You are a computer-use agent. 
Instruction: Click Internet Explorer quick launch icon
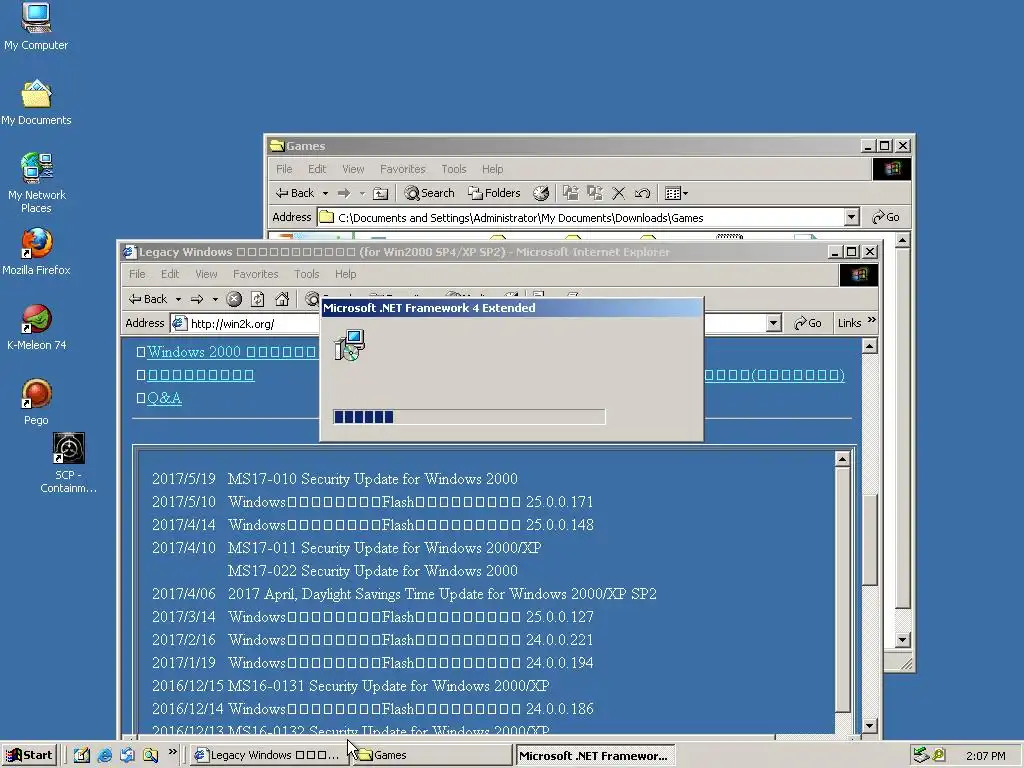coord(104,755)
